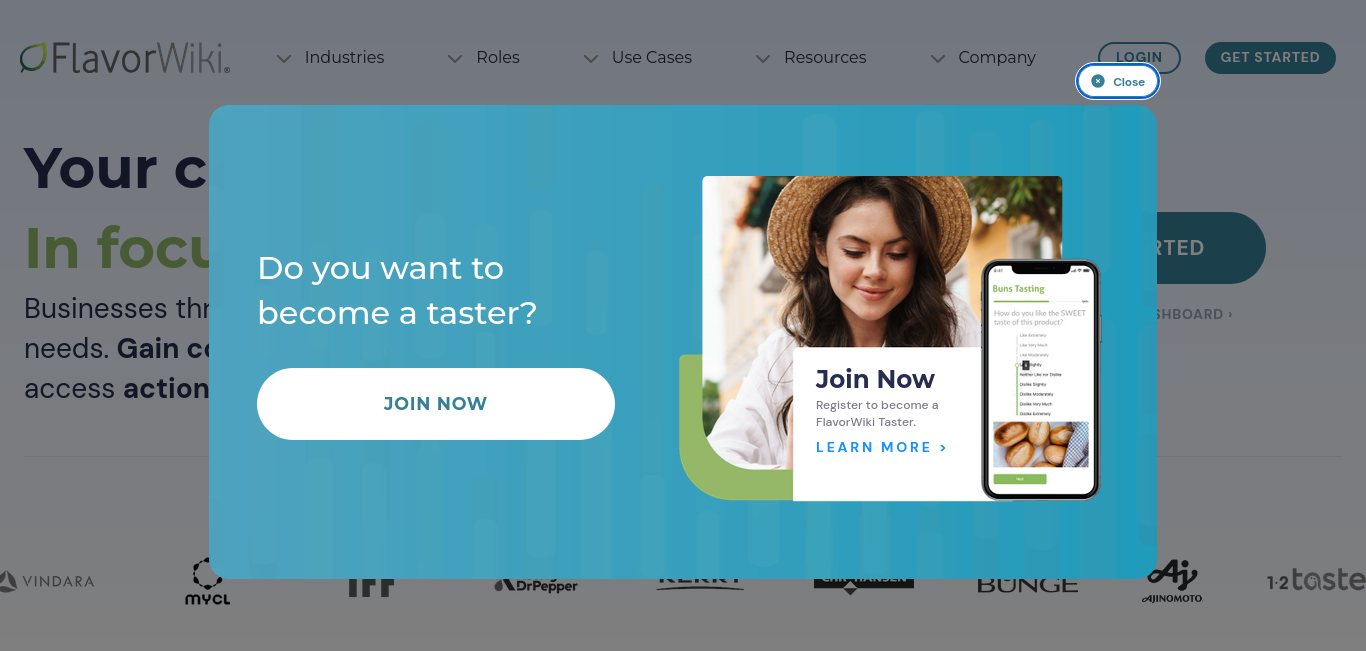Expand the Company menu chevron
1366x651 pixels.
point(938,59)
